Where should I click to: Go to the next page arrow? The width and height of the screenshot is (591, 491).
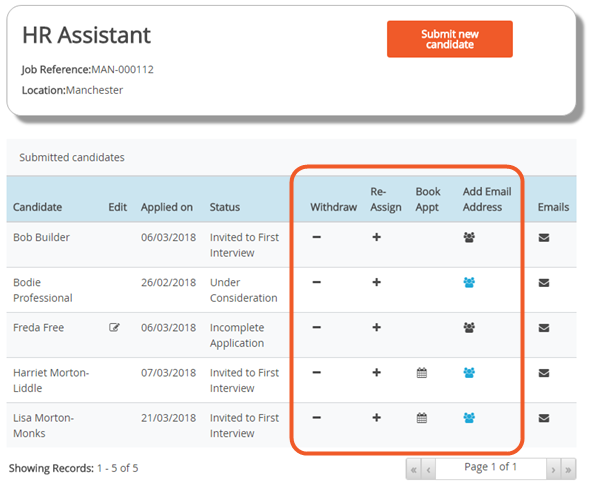click(553, 470)
